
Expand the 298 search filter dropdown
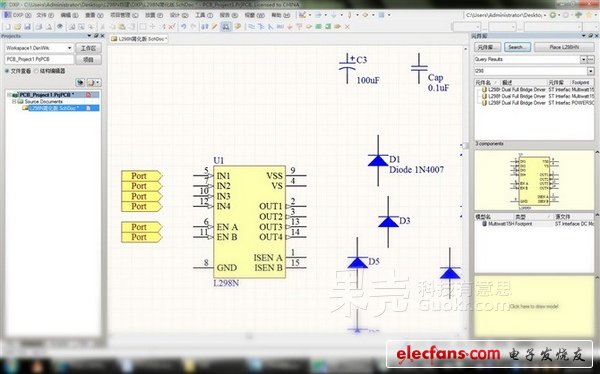tap(590, 71)
